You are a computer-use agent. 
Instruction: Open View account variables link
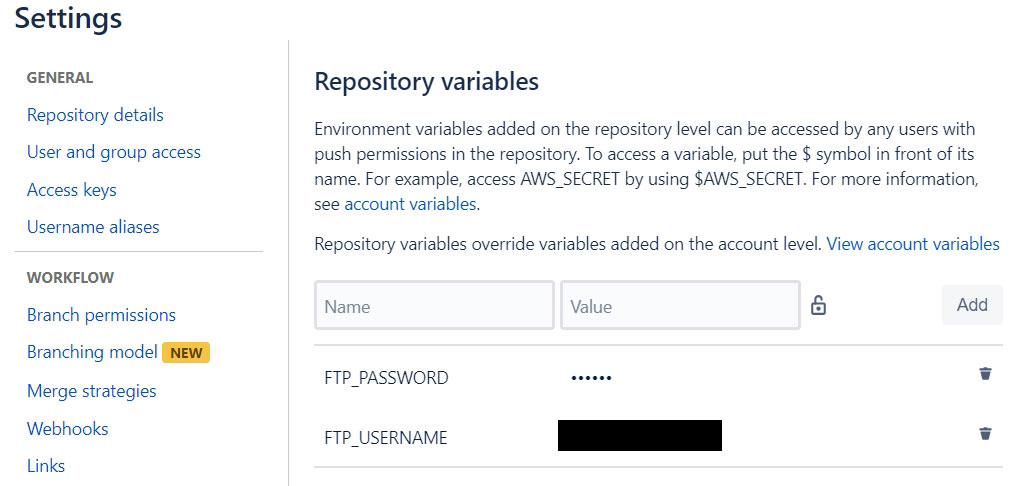point(912,244)
